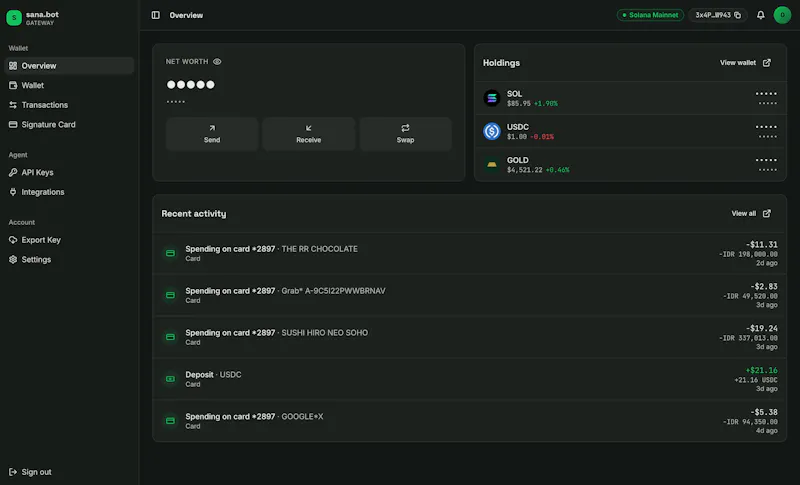Click Solana Mainnet network badge

pyautogui.click(x=650, y=15)
